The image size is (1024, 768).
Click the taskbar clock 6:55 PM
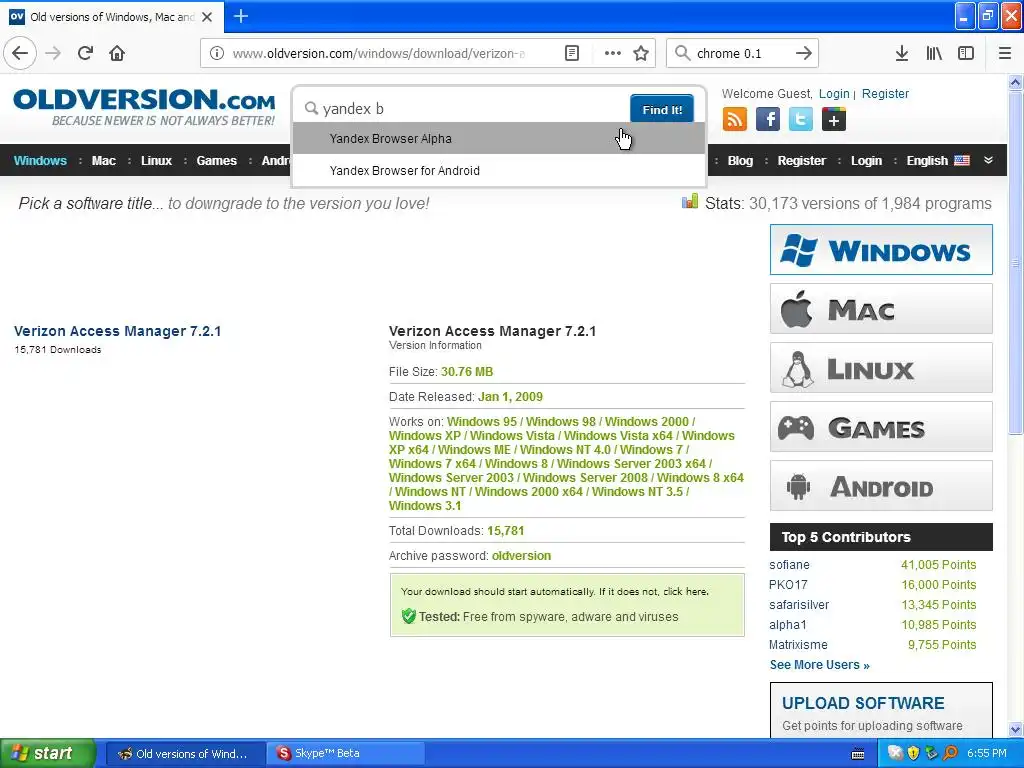[x=986, y=753]
